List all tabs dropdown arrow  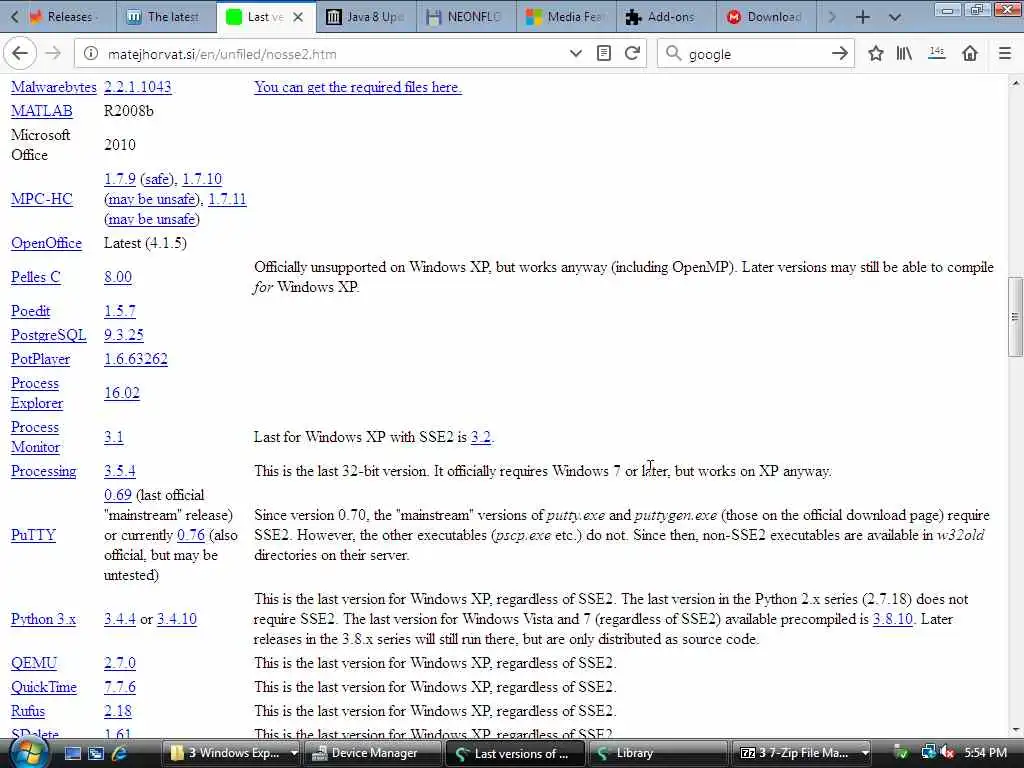click(895, 18)
